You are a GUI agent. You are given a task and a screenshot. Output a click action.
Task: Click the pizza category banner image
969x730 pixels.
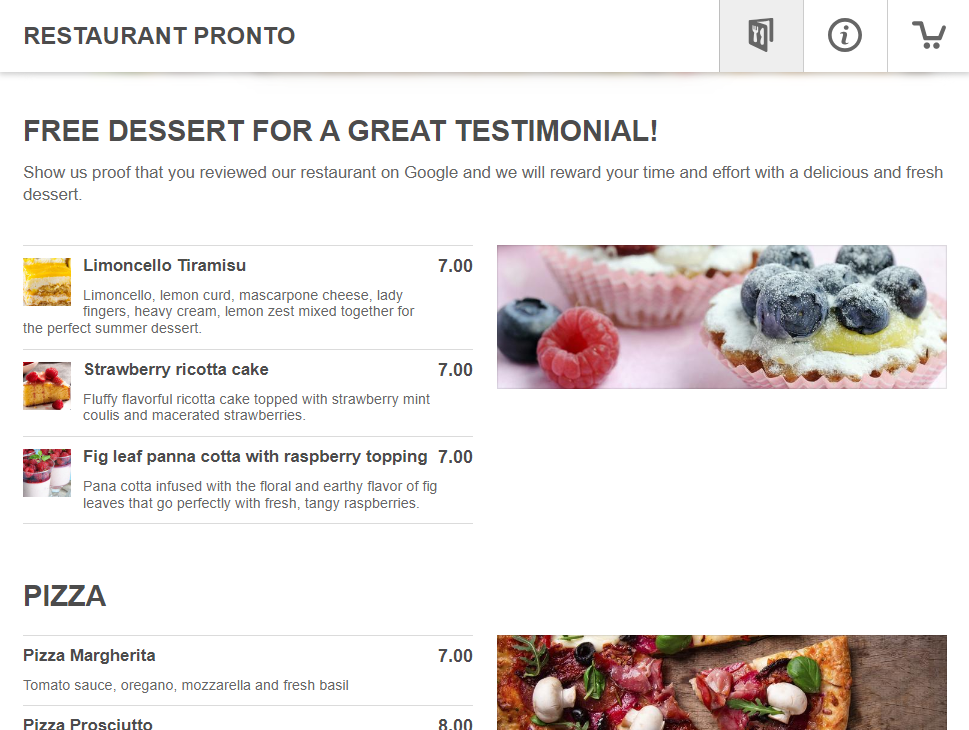click(x=722, y=682)
